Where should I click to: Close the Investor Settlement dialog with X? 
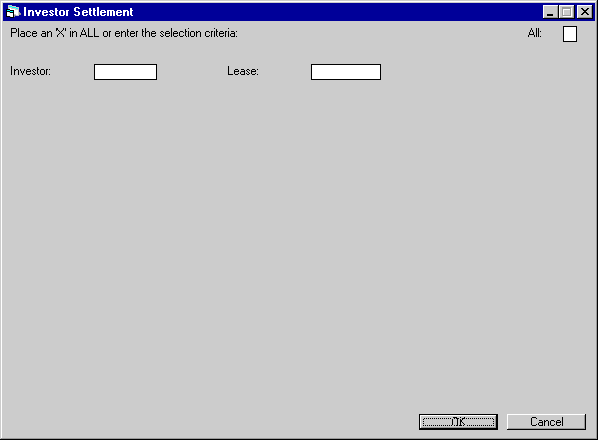[x=585, y=12]
